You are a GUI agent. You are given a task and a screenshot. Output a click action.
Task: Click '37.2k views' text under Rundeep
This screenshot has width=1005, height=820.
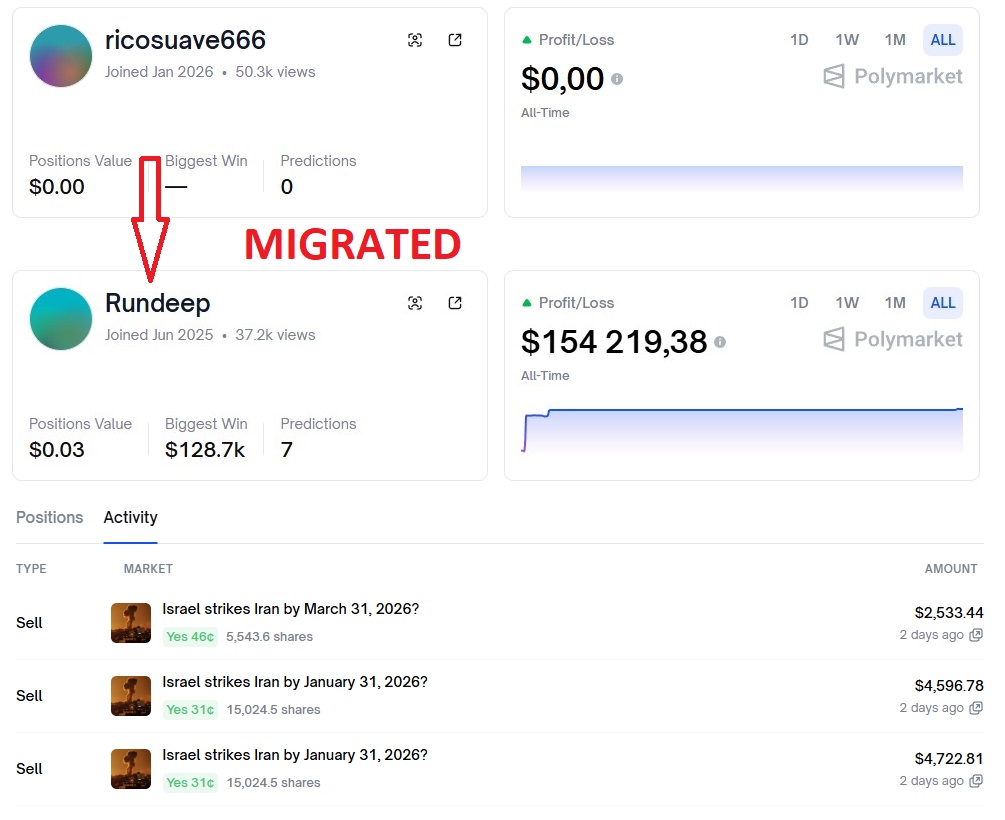click(275, 335)
